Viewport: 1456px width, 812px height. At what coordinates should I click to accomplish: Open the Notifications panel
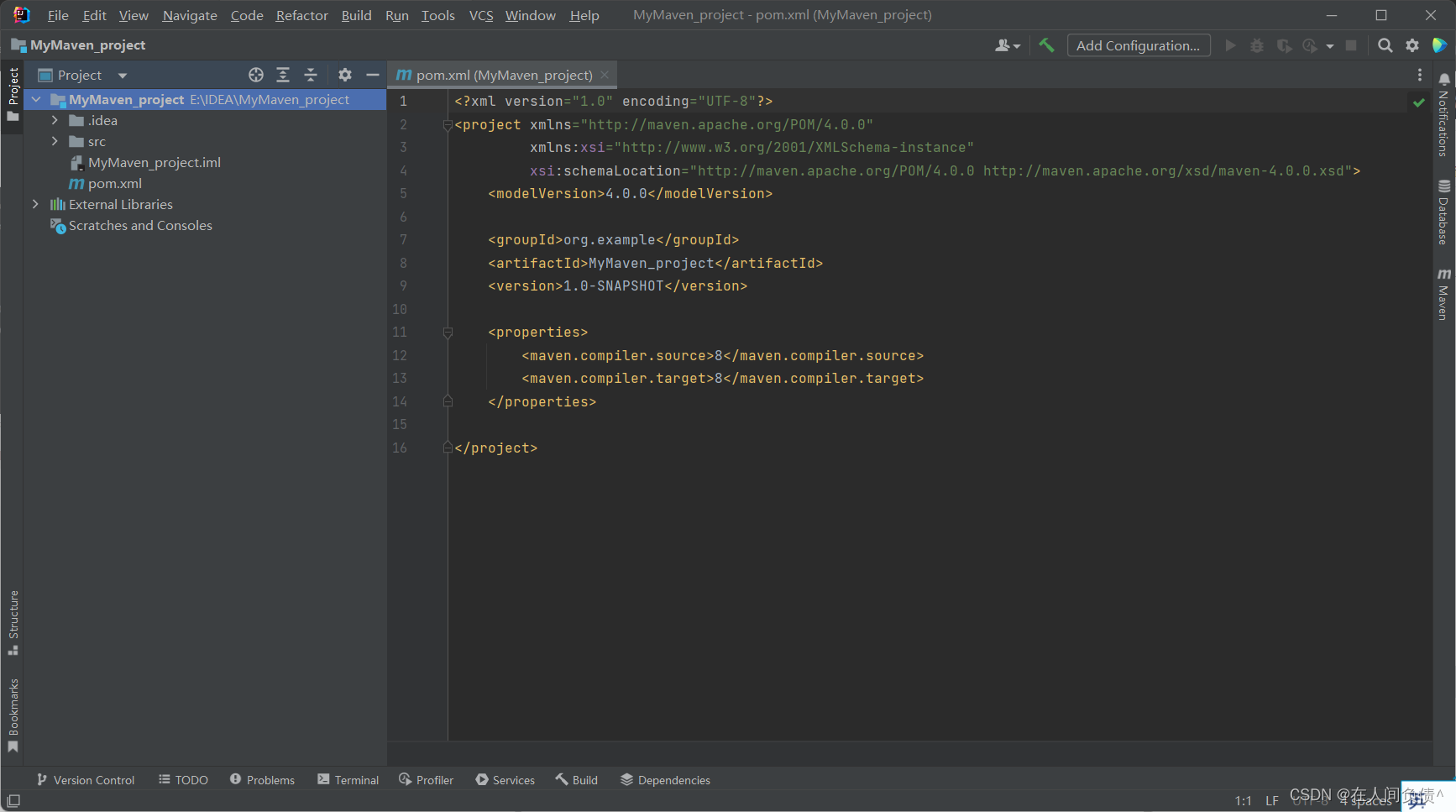(1443, 115)
